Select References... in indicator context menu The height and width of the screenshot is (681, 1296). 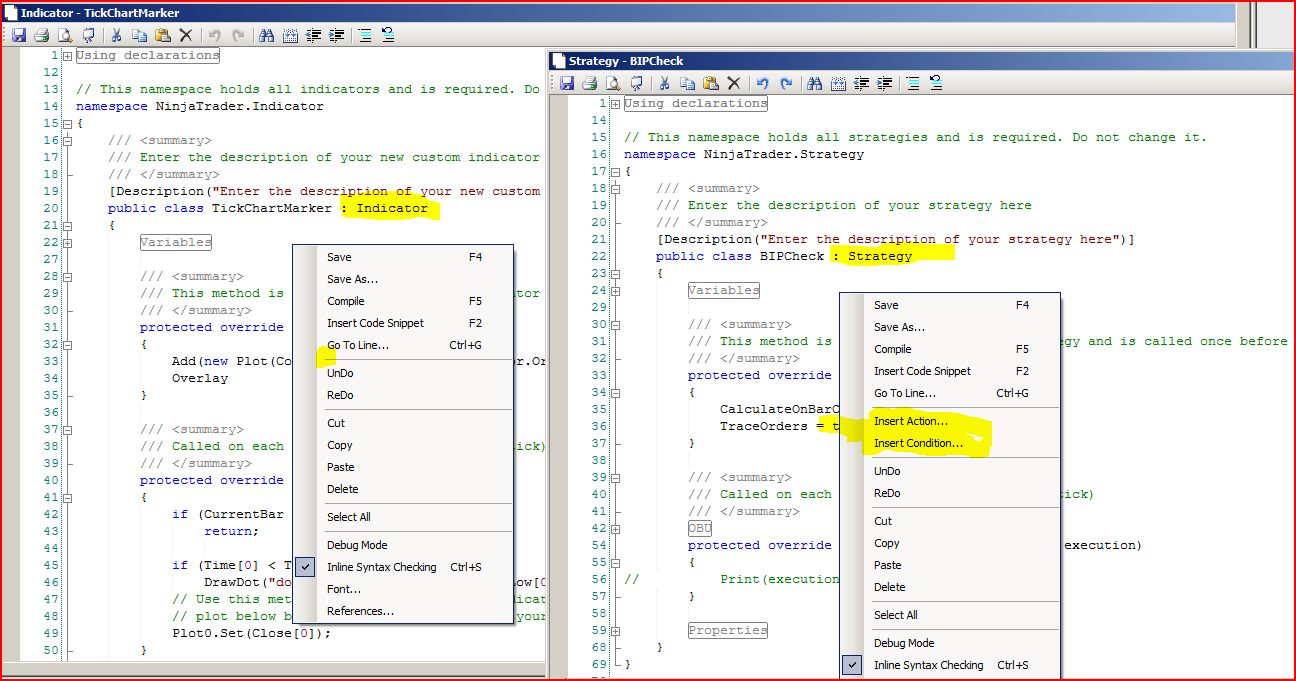360,611
